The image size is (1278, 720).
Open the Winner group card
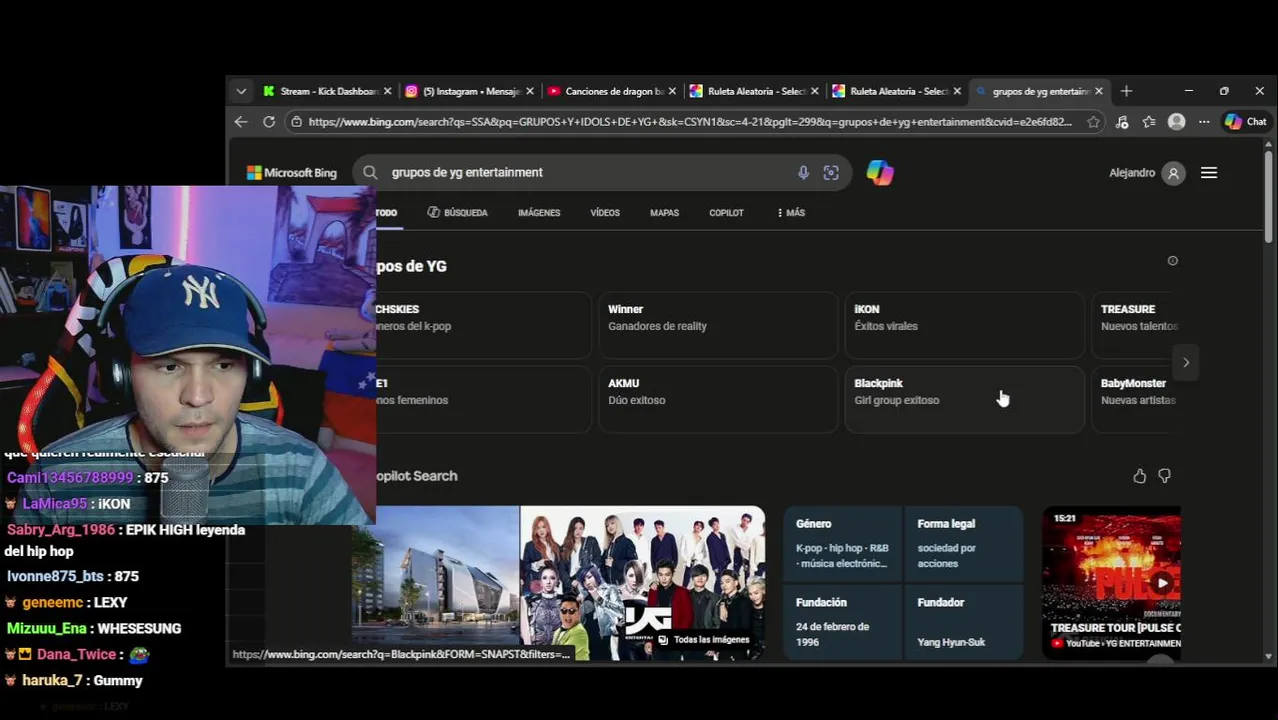pyautogui.click(x=718, y=325)
